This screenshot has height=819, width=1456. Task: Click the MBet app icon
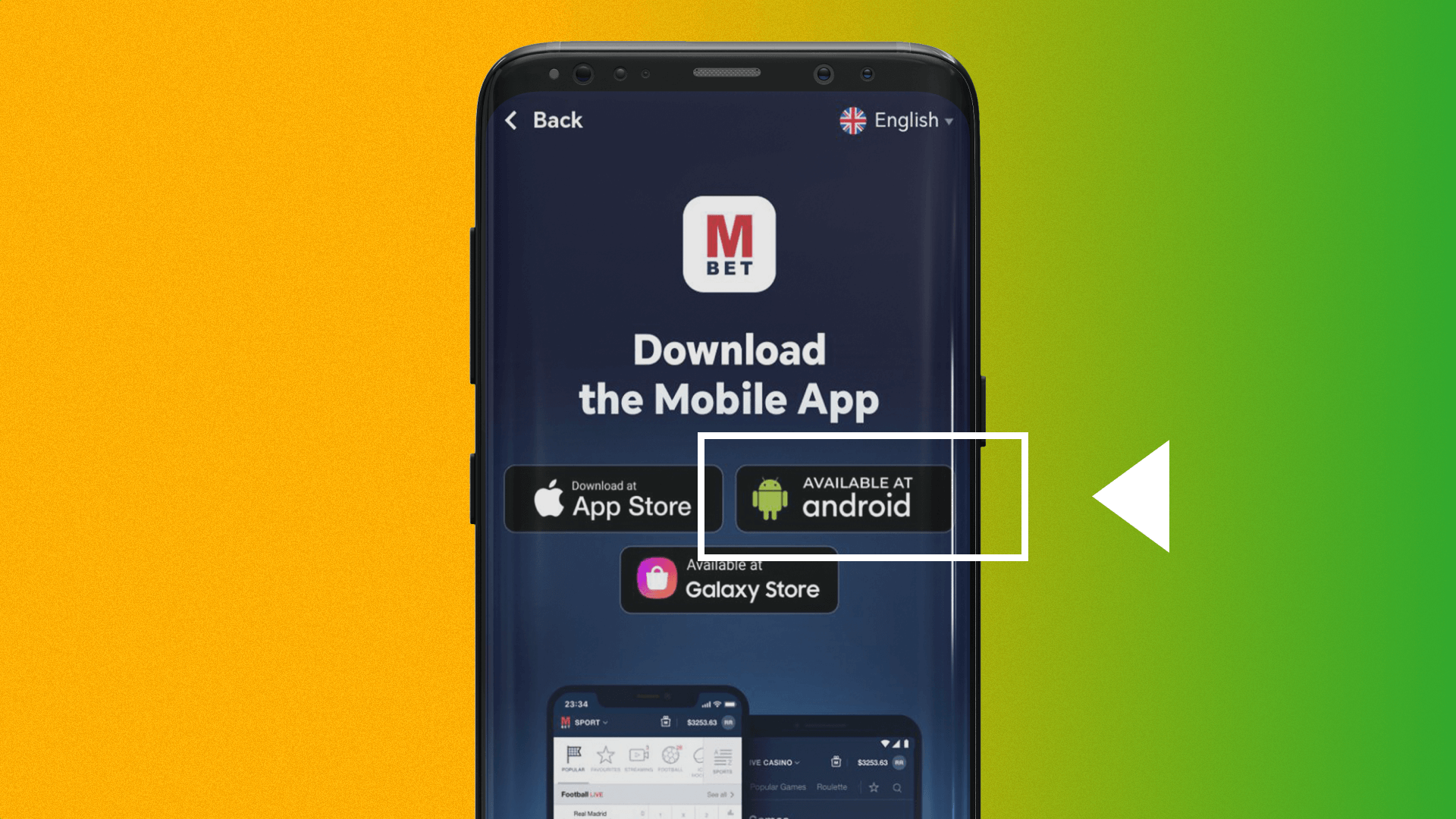coord(728,246)
